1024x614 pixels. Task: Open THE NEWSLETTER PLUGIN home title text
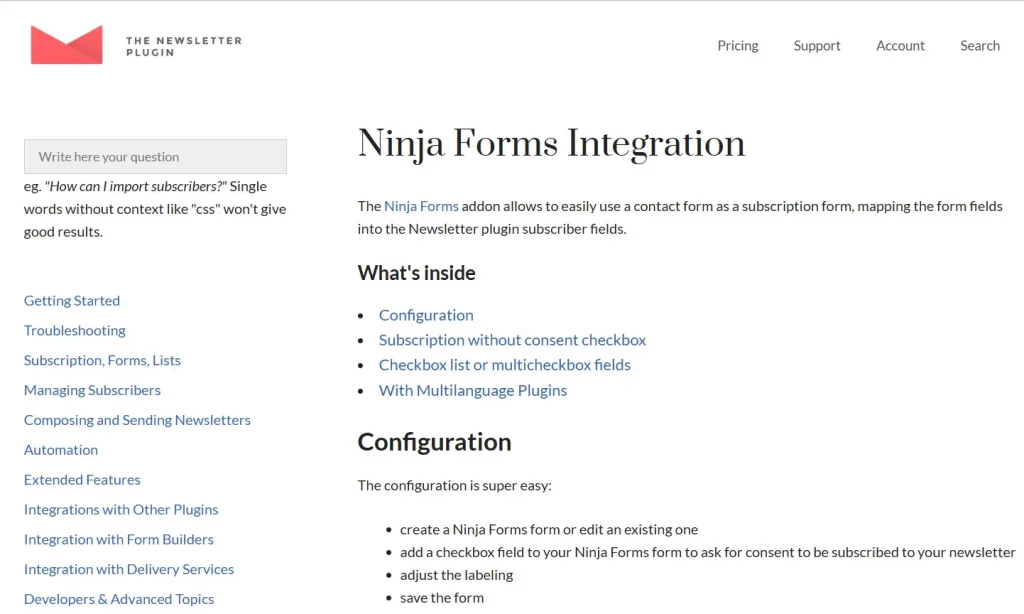[x=184, y=46]
